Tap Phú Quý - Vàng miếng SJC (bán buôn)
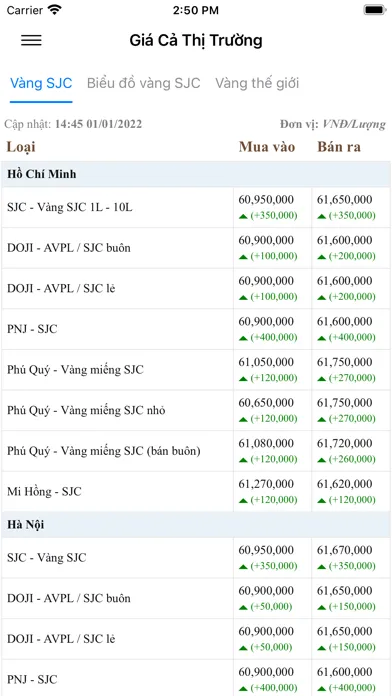 (103, 451)
